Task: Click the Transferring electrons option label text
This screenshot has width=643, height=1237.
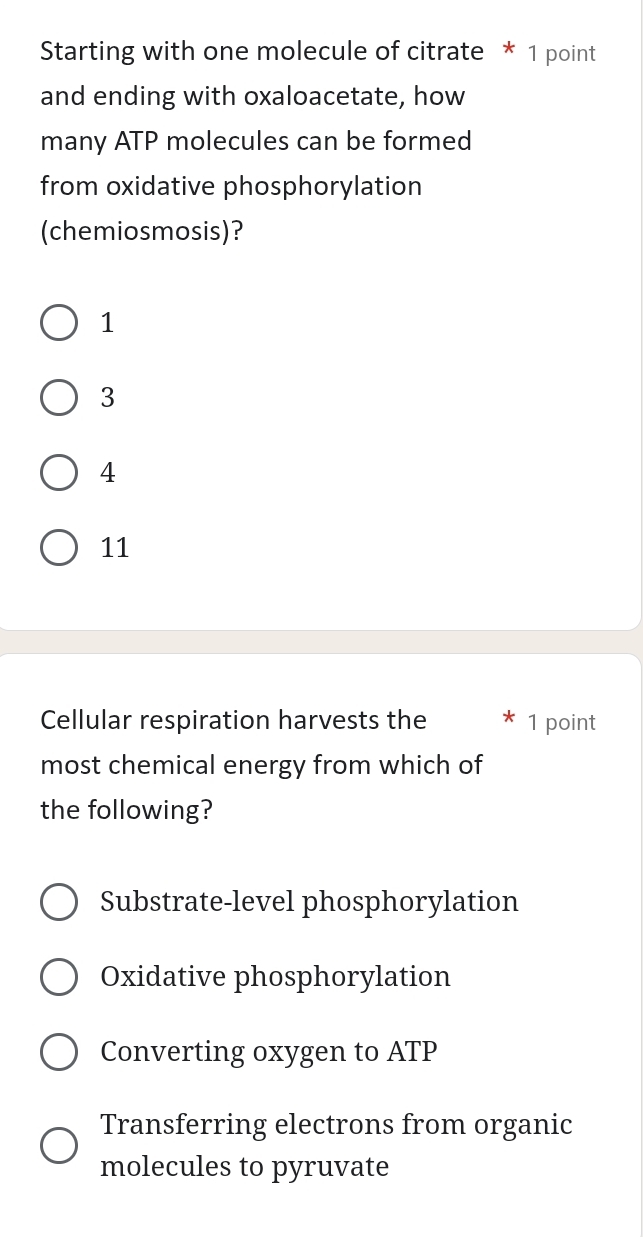Action: point(336,1144)
